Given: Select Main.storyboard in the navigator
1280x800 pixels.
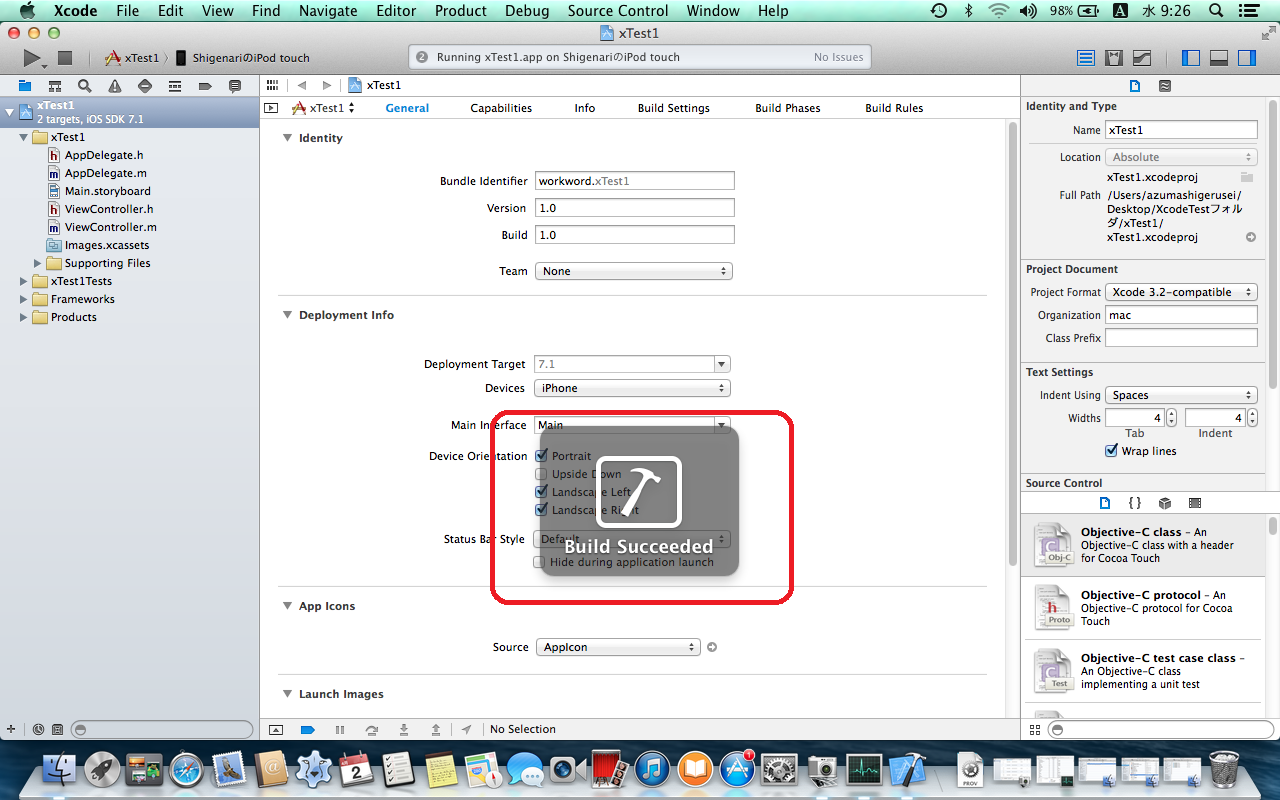Looking at the screenshot, I should pos(108,191).
